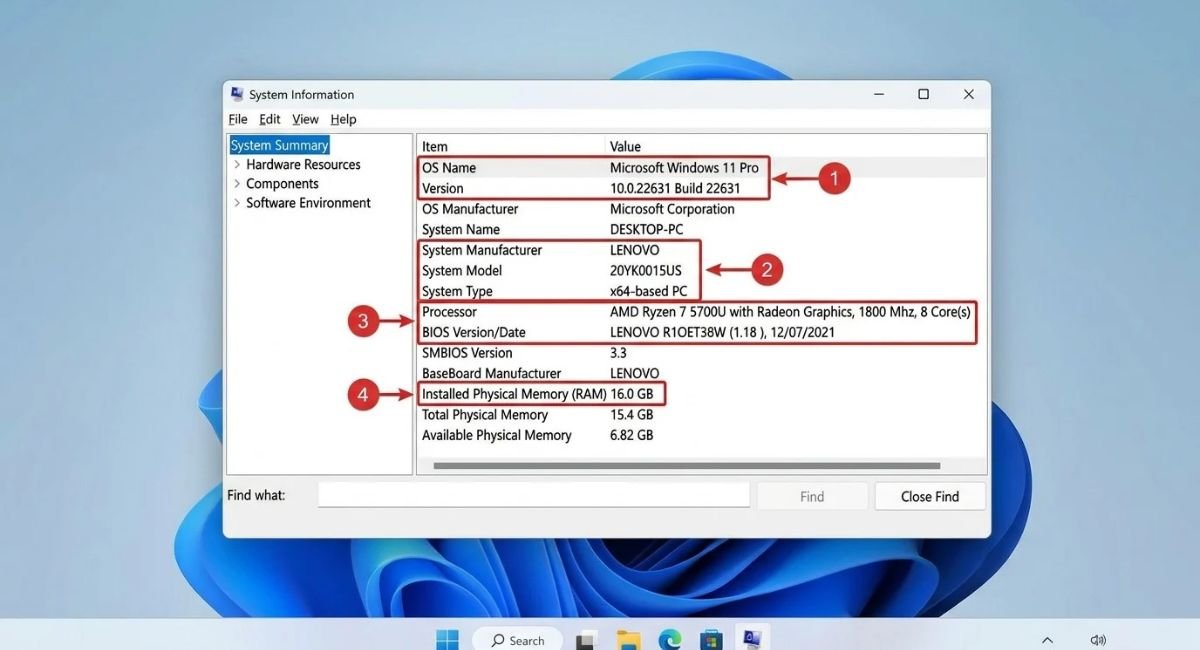Click the 'x64-based PC' value
Image resolution: width=1200 pixels, height=650 pixels.
click(x=648, y=291)
